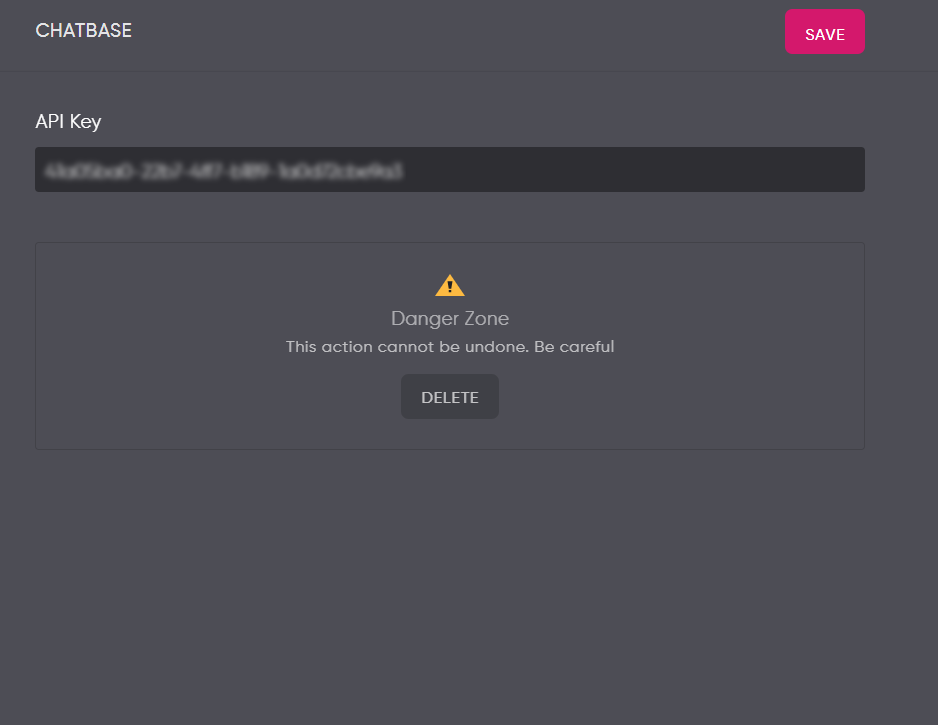
Task: Click the yellow warning triangle icon
Action: point(450,285)
